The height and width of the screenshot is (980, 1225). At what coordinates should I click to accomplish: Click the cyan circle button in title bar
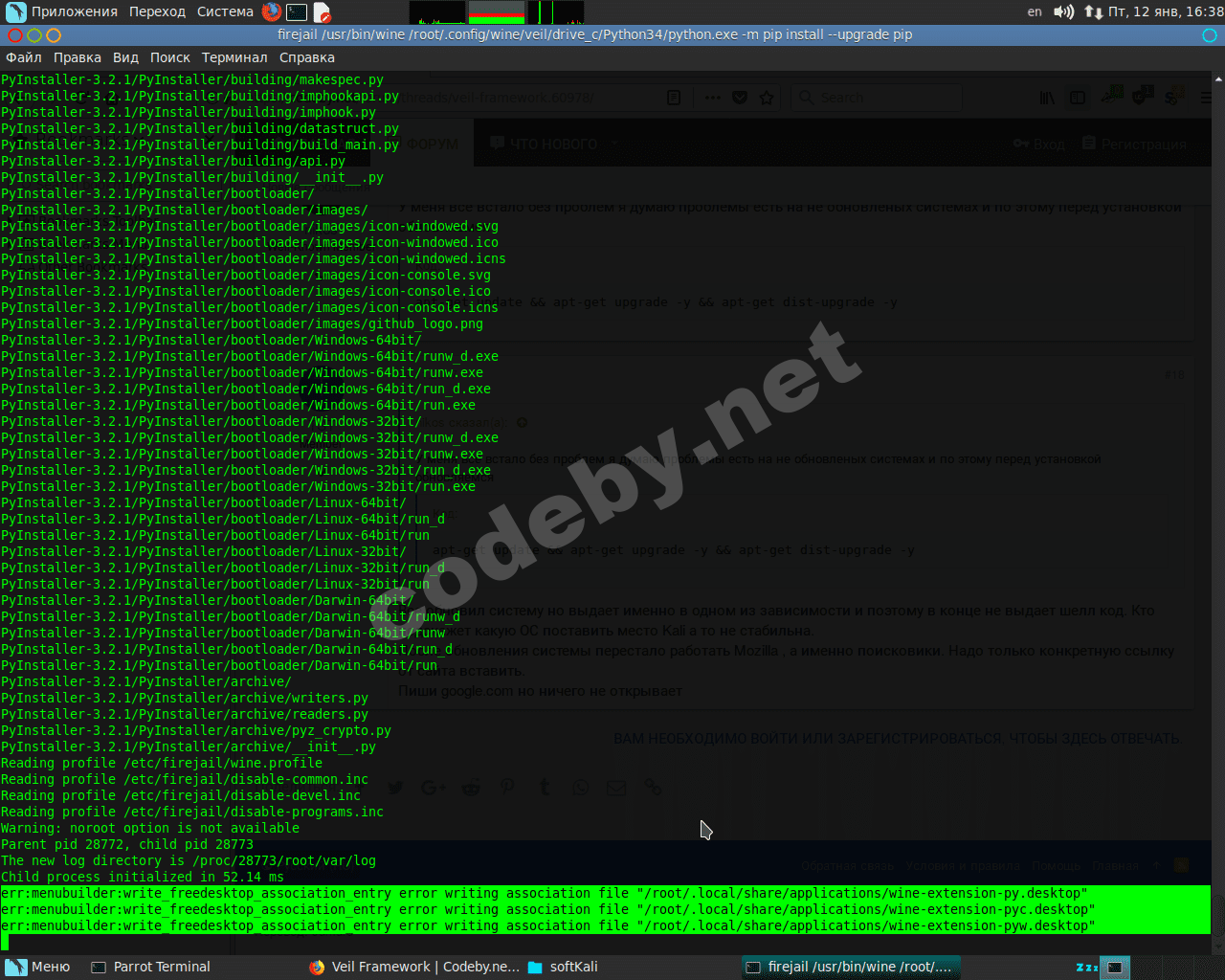(x=1210, y=35)
